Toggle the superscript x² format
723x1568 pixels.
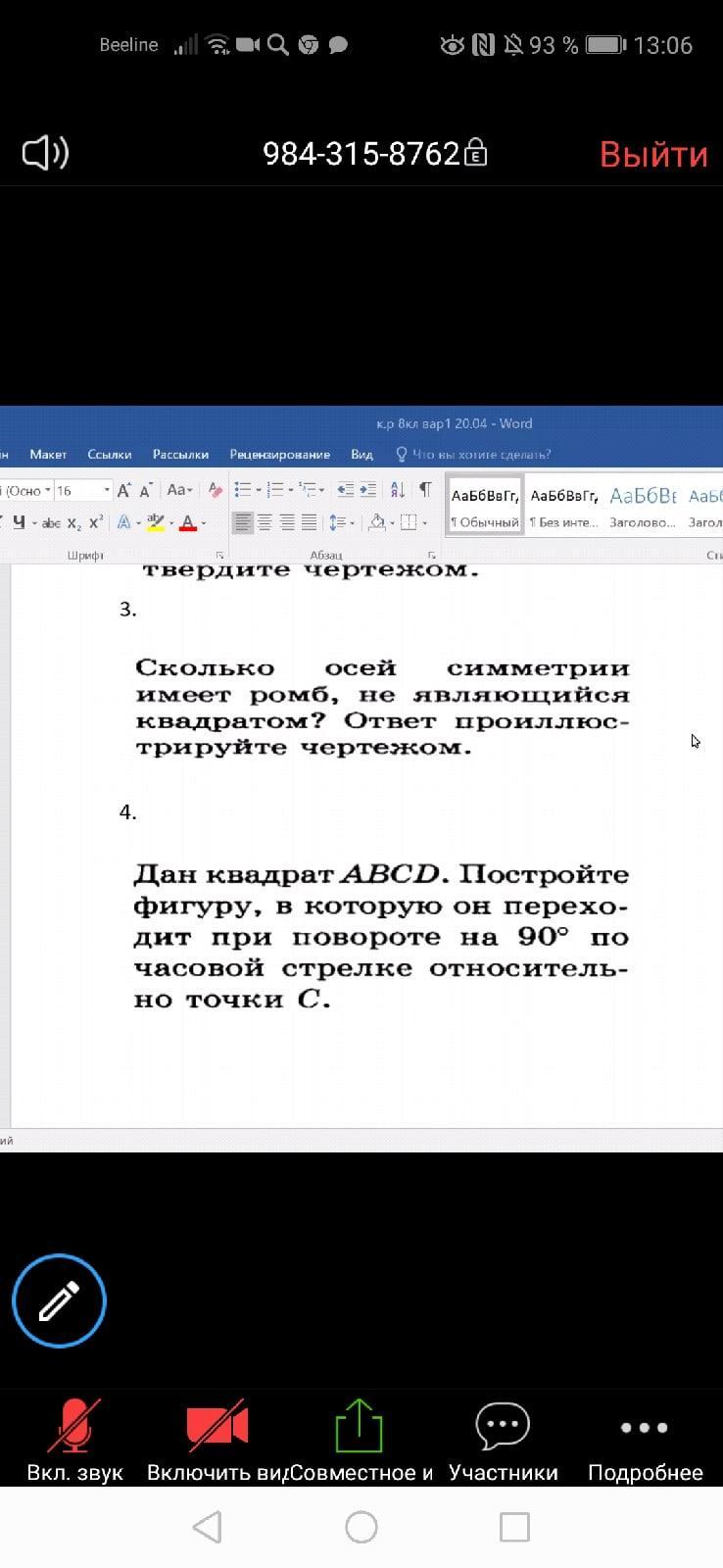click(95, 522)
